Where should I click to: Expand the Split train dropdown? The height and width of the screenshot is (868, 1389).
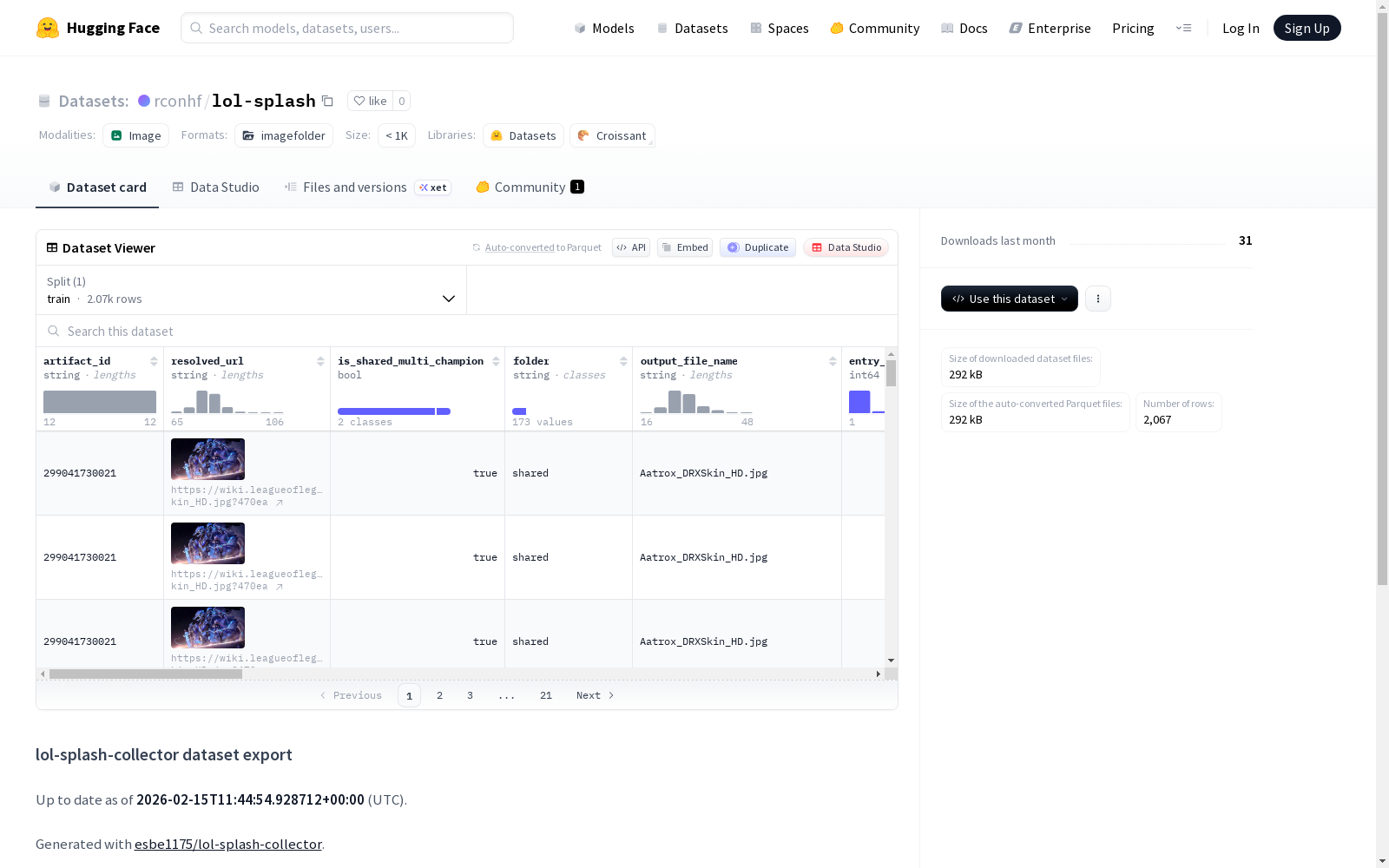coord(252,290)
